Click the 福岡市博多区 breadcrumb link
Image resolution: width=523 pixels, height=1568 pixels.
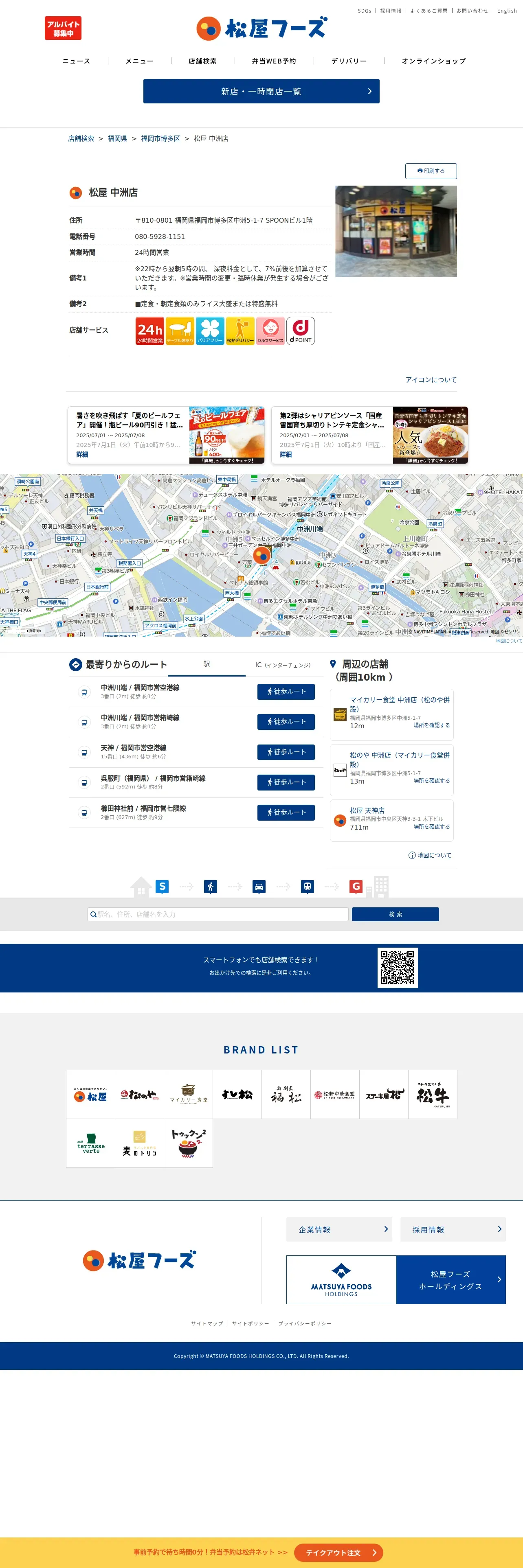click(x=161, y=139)
